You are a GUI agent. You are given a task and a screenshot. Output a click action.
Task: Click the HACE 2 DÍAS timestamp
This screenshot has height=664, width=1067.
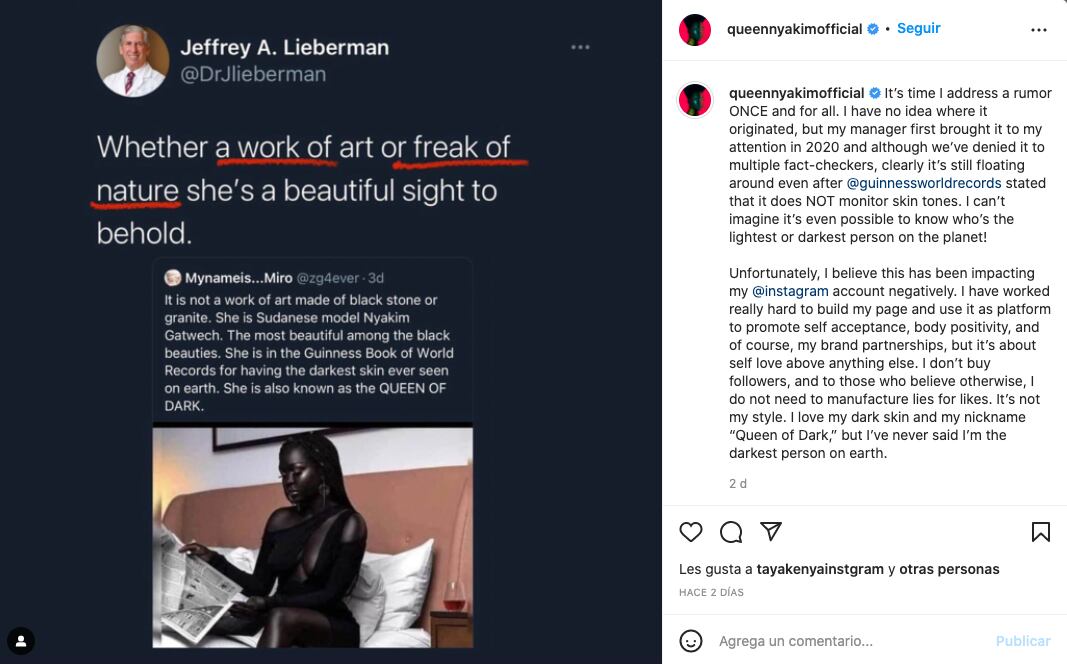711,593
